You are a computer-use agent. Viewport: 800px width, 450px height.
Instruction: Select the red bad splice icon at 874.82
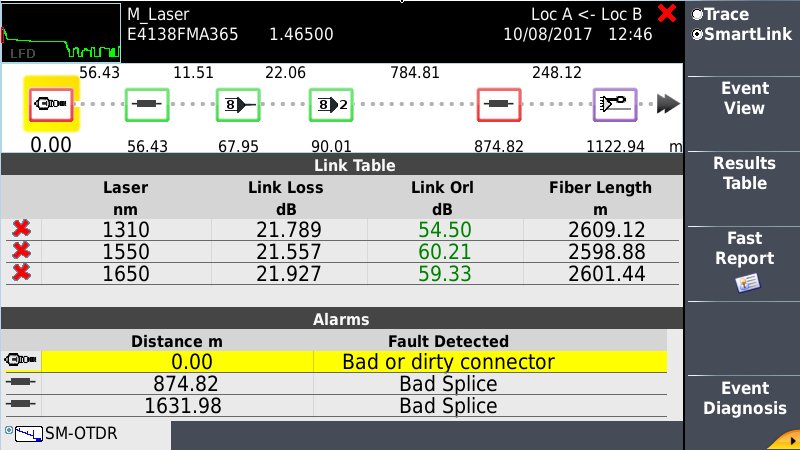tap(499, 105)
